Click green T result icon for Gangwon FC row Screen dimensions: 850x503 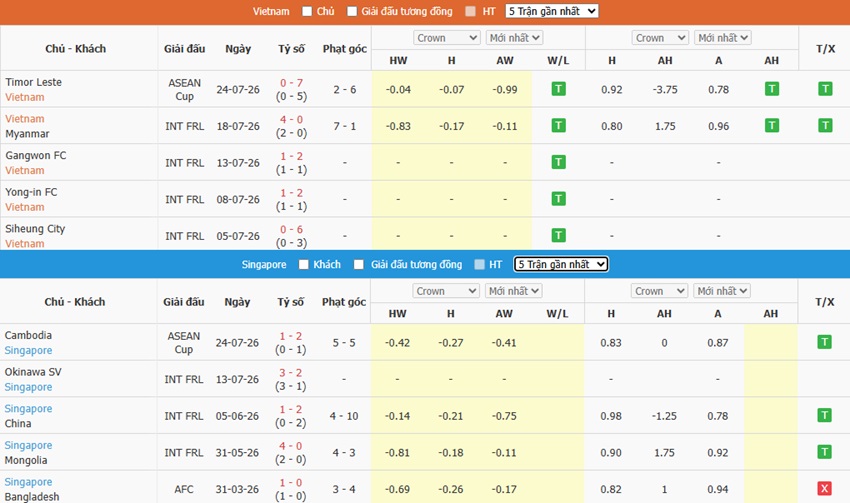(x=558, y=162)
